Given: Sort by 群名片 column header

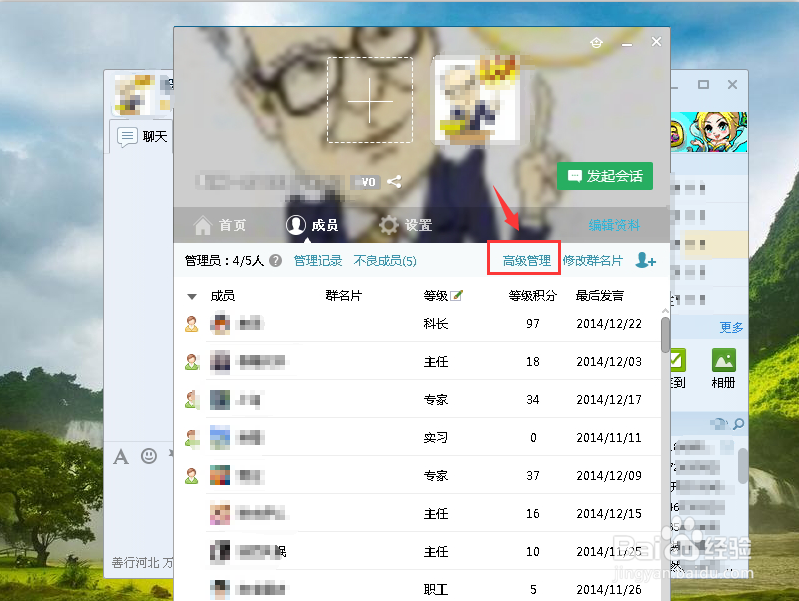Looking at the screenshot, I should pyautogui.click(x=344, y=296).
